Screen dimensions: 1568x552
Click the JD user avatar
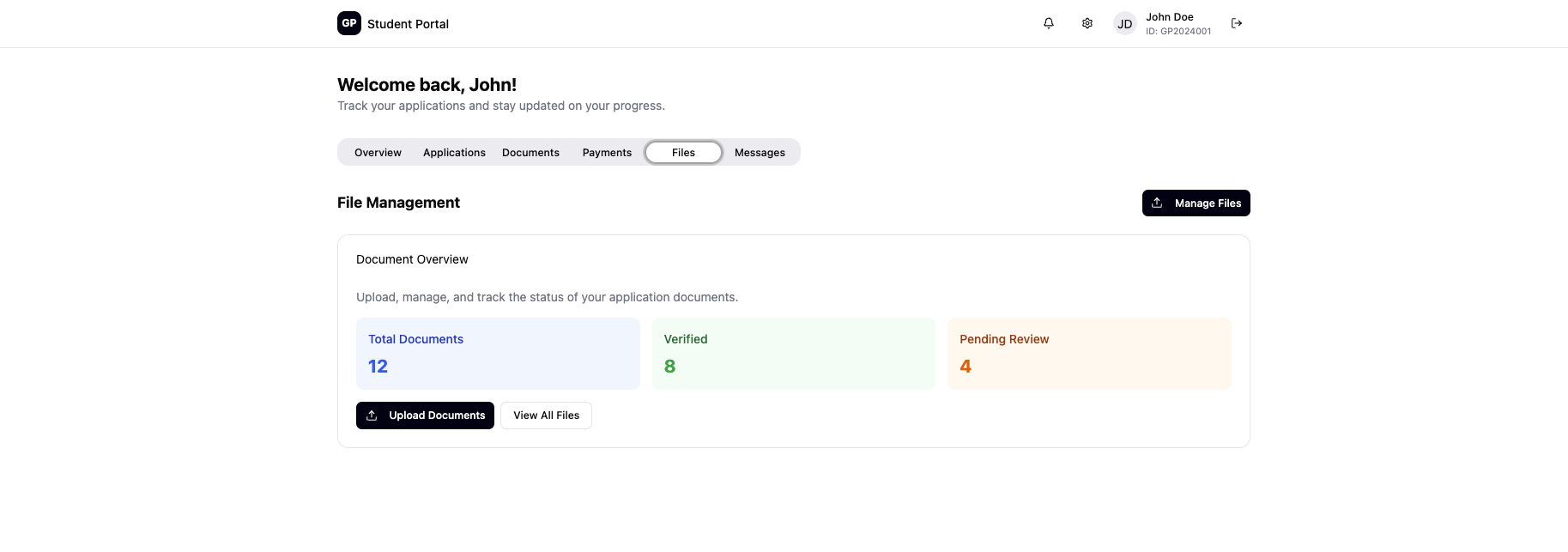(x=1124, y=24)
